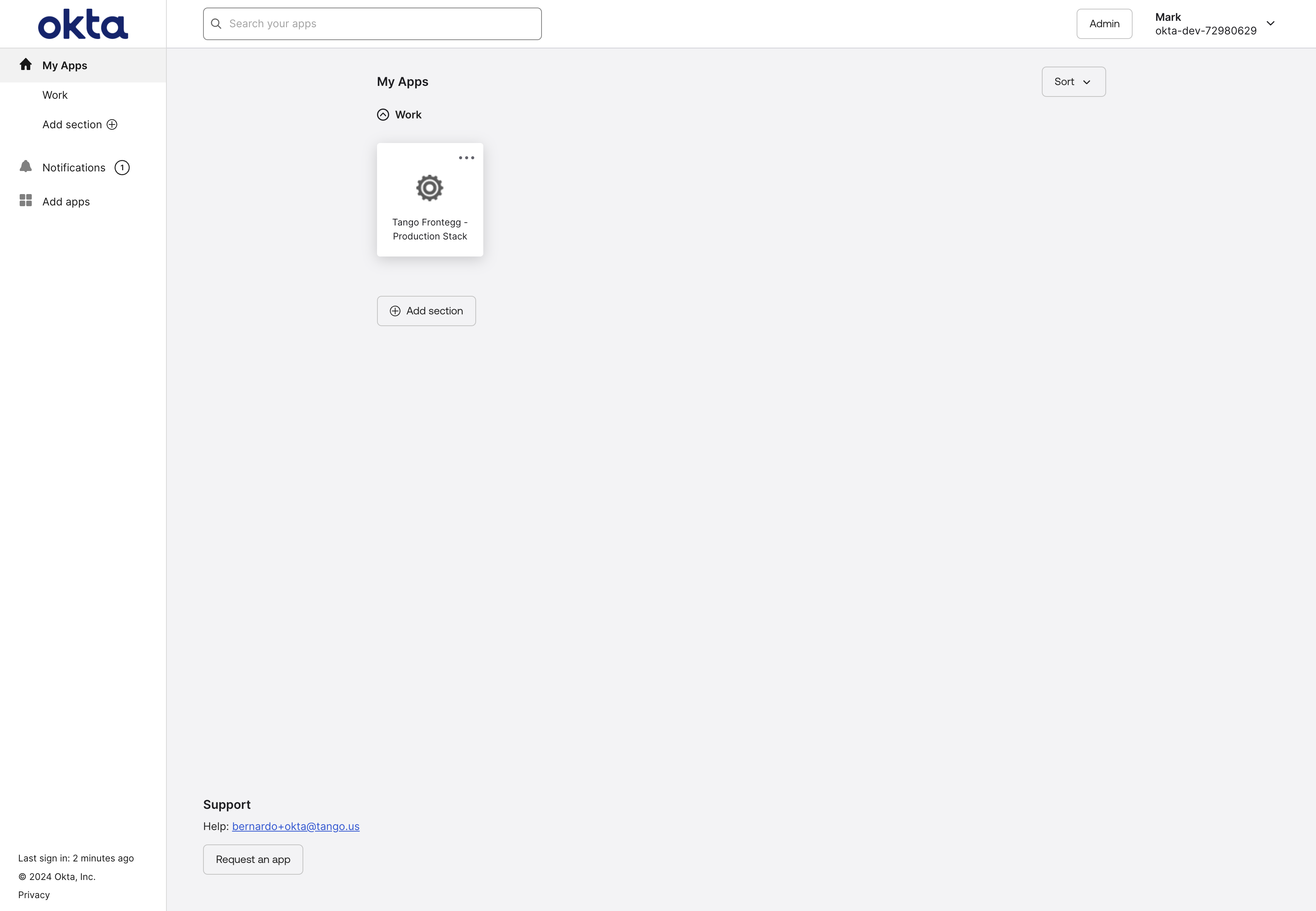Click the Last sign in text

pyautogui.click(x=76, y=858)
